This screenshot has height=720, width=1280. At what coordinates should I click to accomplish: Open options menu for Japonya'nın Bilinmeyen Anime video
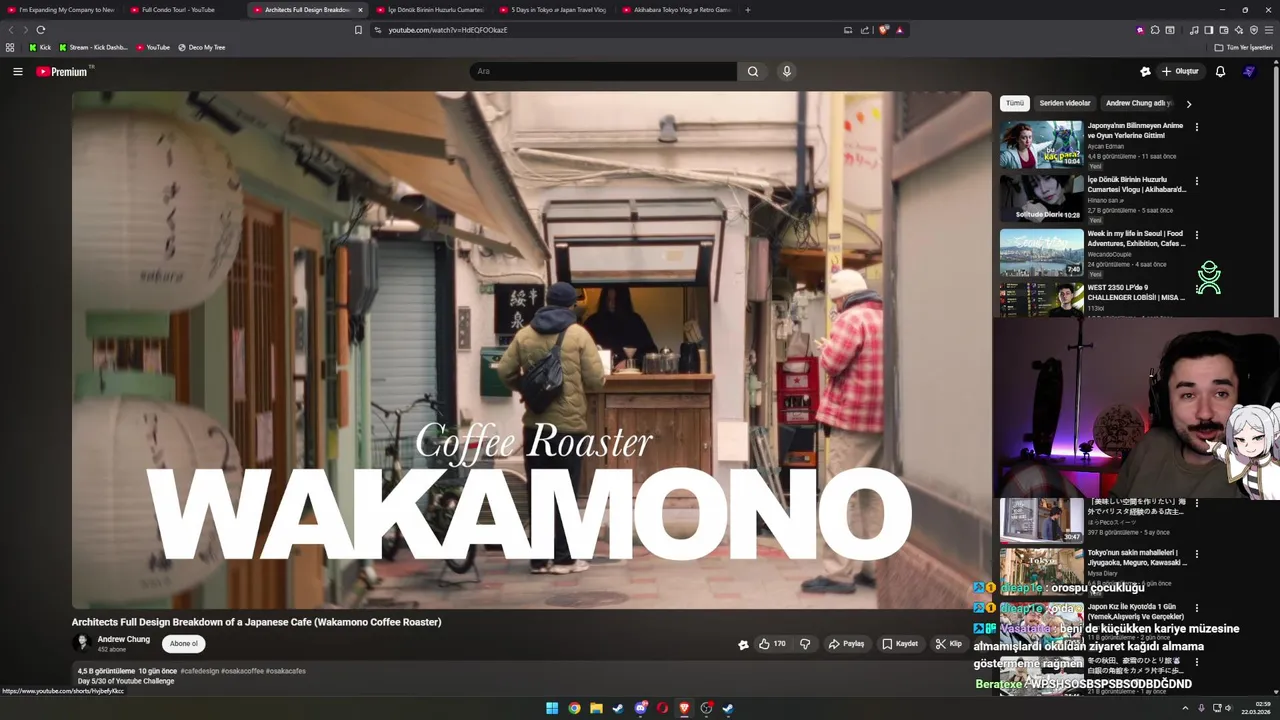click(1196, 127)
